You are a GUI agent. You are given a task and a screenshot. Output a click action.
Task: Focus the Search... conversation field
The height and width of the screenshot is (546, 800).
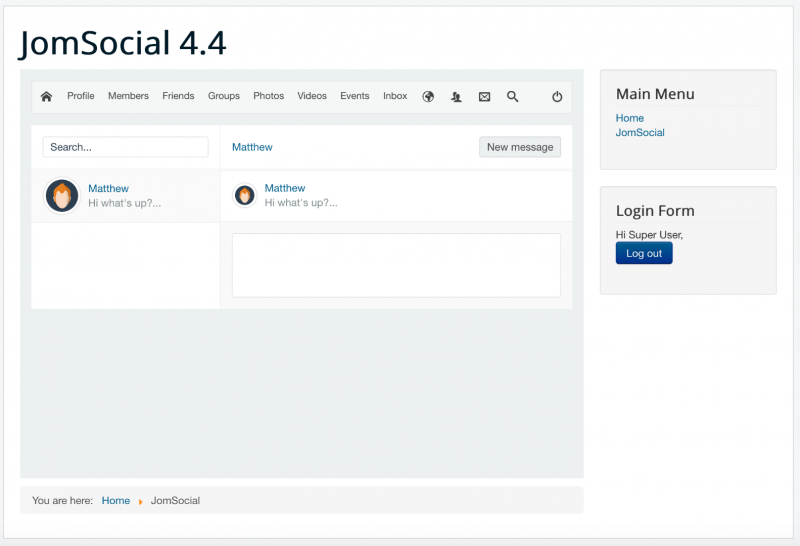126,147
